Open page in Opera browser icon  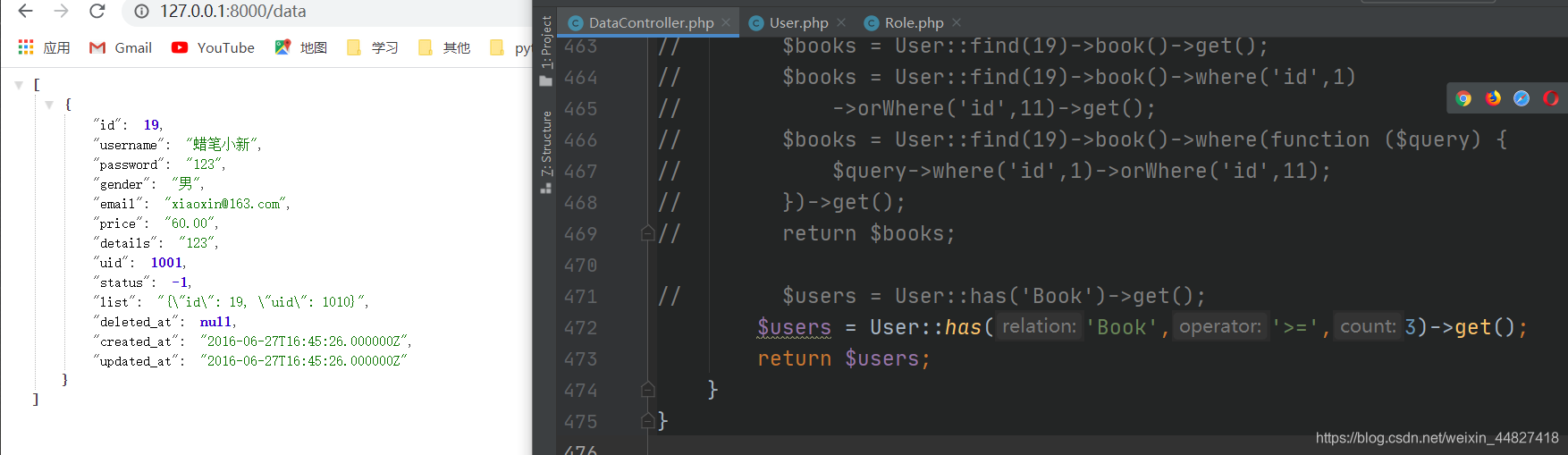[1551, 98]
